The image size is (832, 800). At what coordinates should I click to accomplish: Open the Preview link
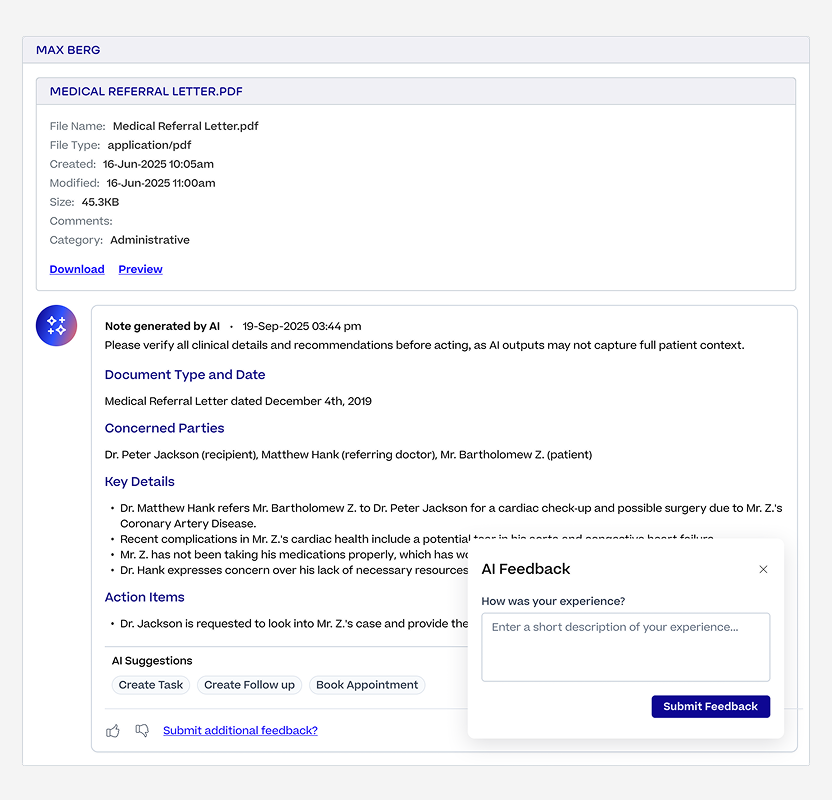(140, 269)
